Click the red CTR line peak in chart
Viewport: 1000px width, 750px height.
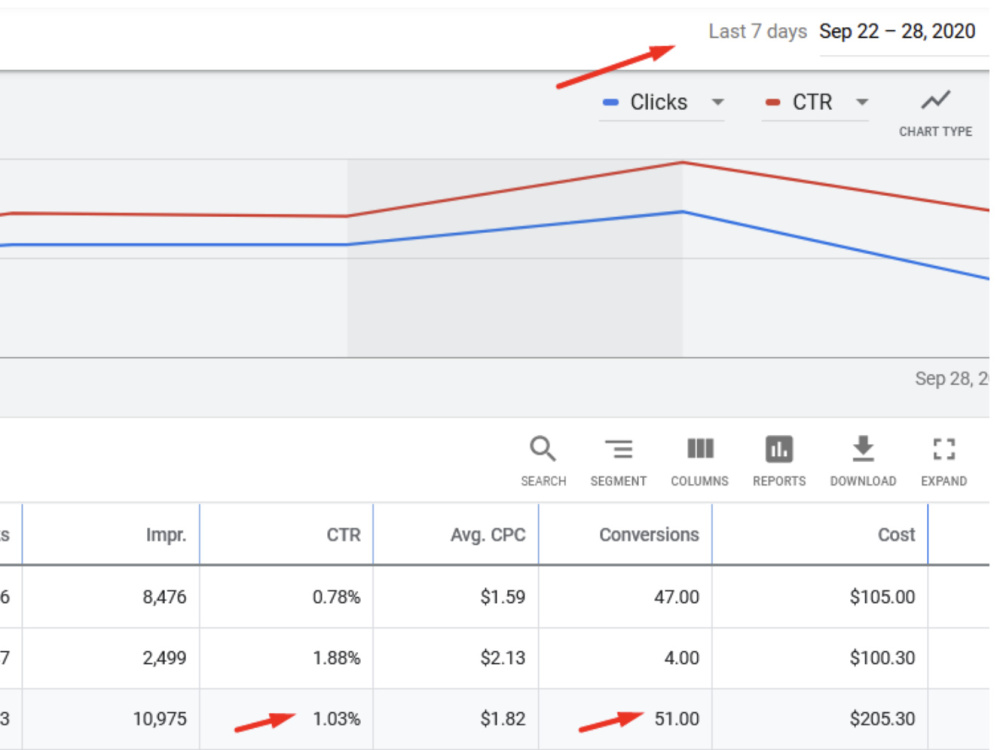pos(682,163)
